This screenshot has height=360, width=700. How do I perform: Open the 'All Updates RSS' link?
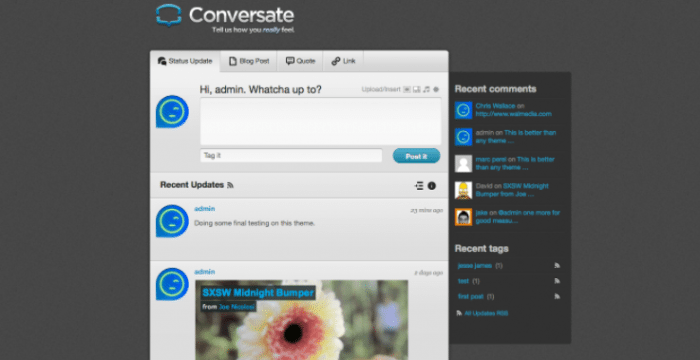(x=486, y=314)
